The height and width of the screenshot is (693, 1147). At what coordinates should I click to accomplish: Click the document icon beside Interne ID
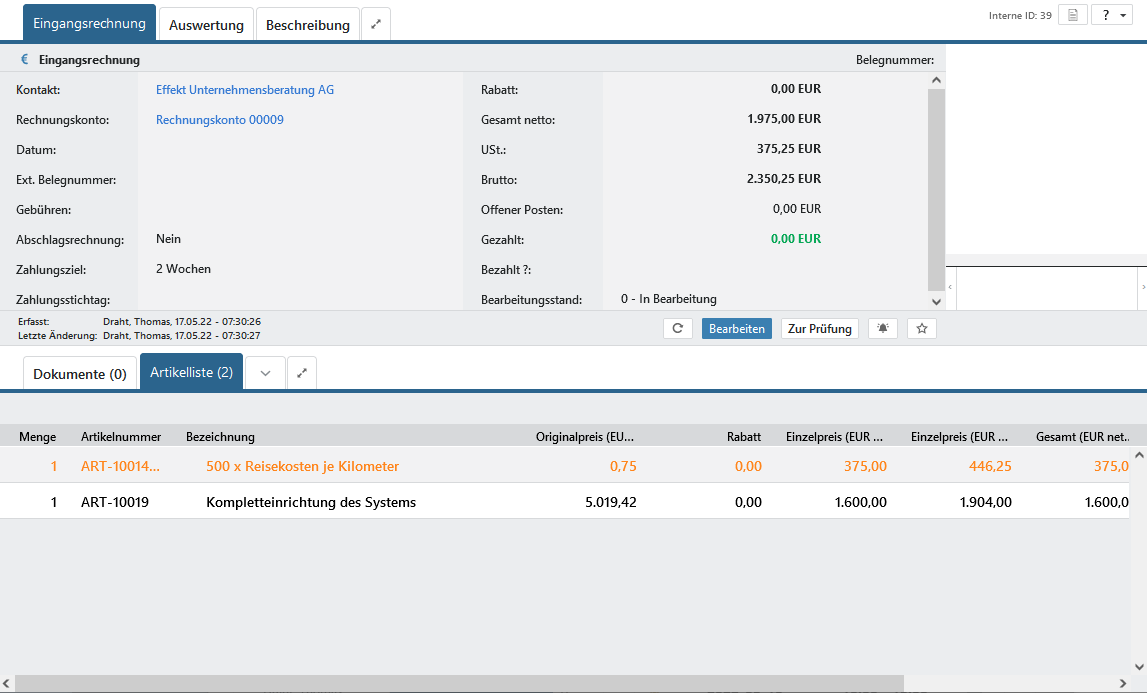[1072, 15]
